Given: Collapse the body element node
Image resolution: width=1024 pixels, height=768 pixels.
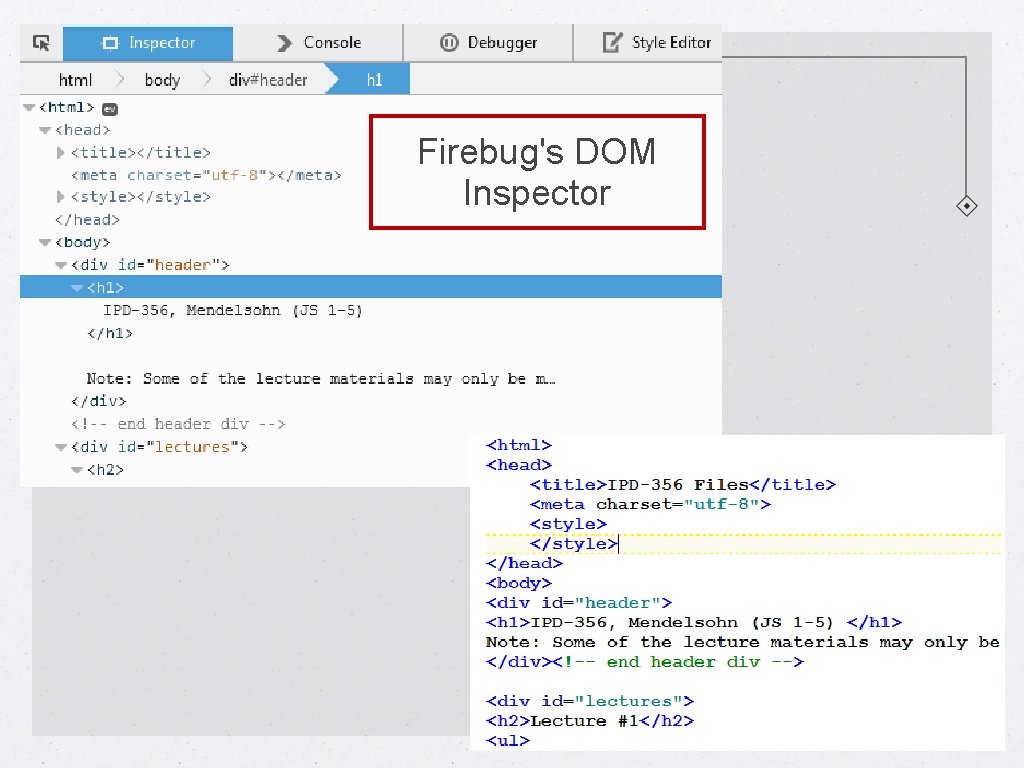Looking at the screenshot, I should 44,242.
